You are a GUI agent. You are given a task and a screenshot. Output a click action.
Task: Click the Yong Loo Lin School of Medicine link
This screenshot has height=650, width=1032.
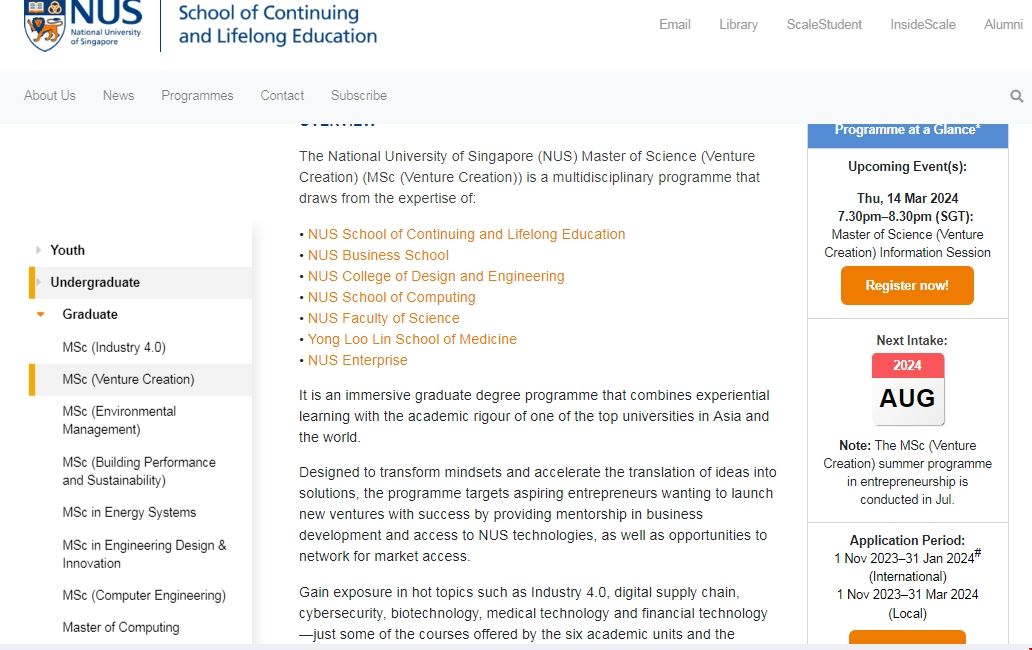point(412,339)
